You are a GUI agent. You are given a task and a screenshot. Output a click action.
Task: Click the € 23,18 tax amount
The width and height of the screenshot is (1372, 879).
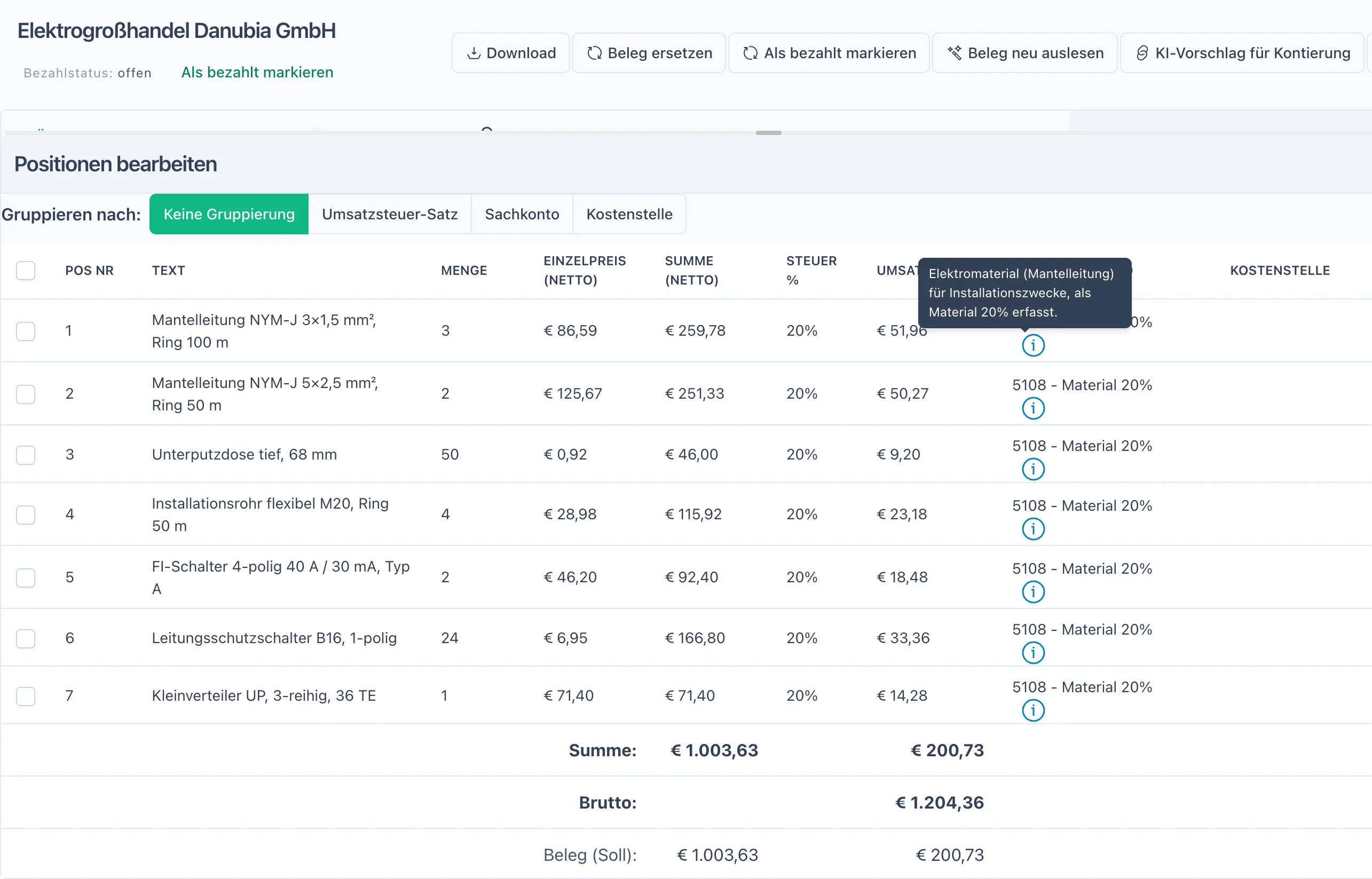pos(902,514)
